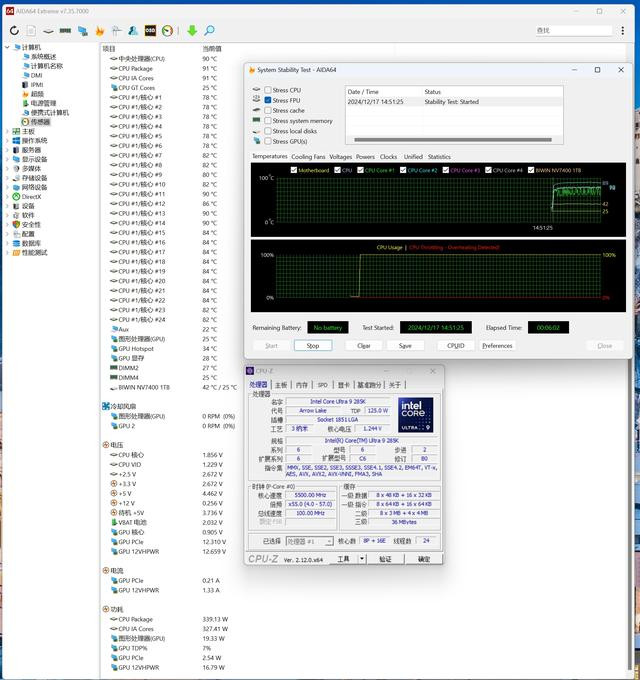Switch to the Cooling Fans tab
The width and height of the screenshot is (640, 680).
[308, 157]
